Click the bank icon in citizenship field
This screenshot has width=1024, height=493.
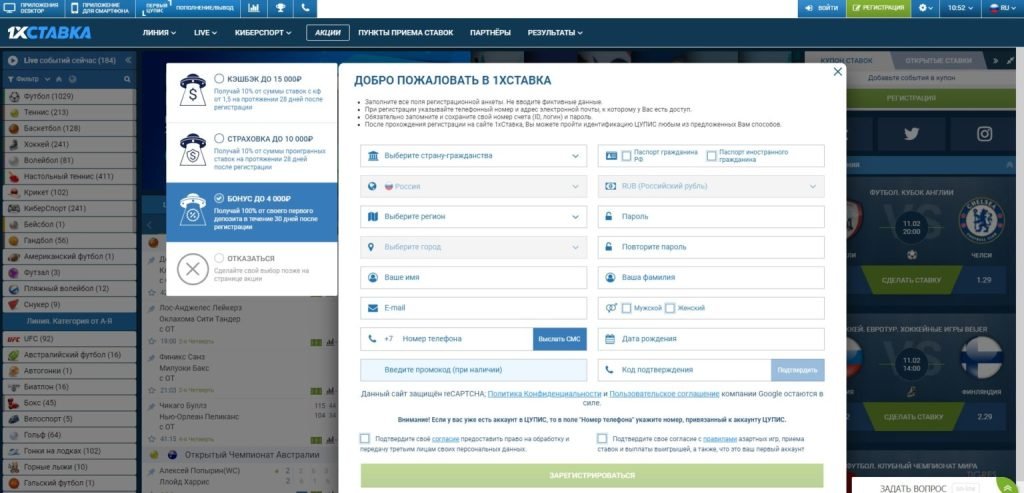click(x=373, y=155)
